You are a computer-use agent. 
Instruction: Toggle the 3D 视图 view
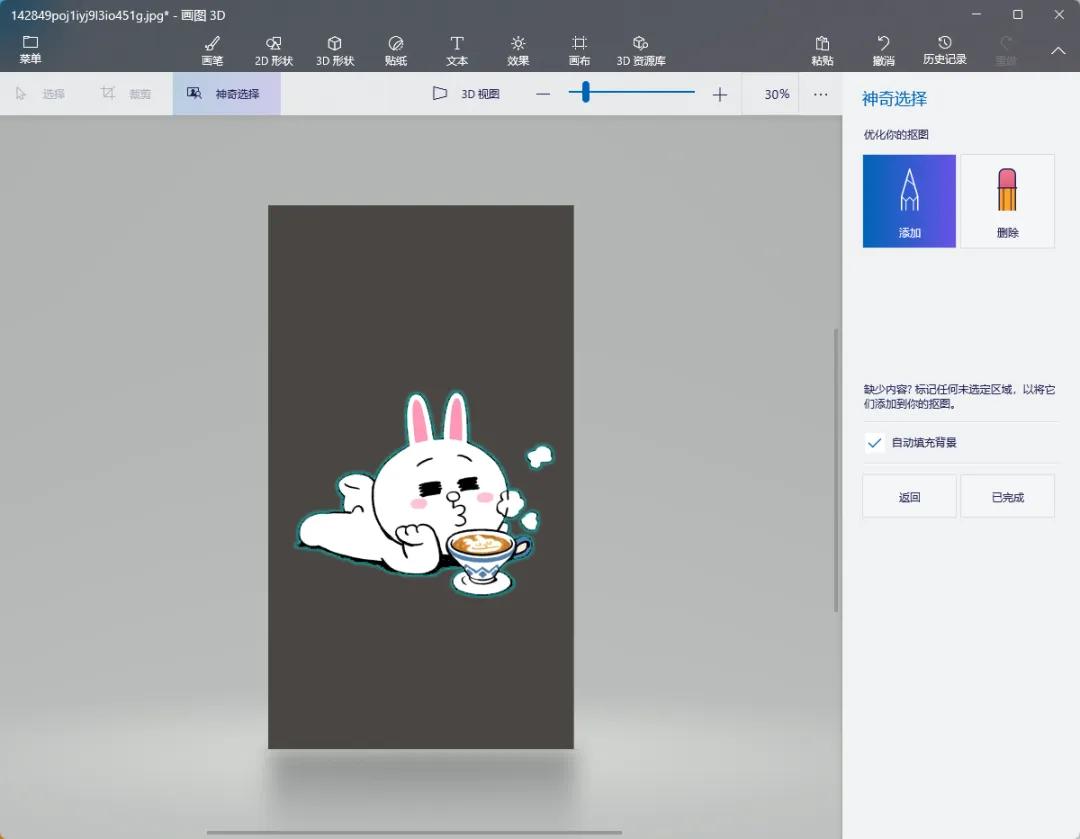pyautogui.click(x=466, y=94)
